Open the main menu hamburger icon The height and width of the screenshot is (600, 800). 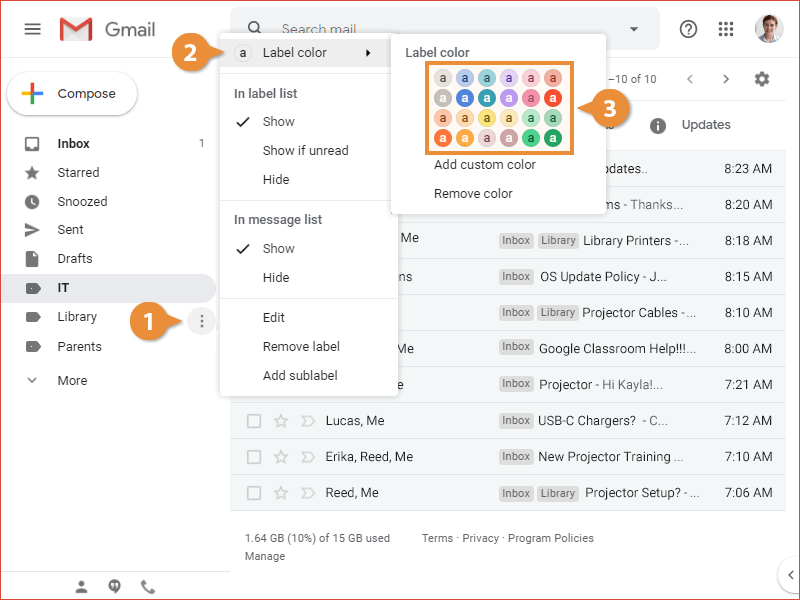tap(33, 29)
